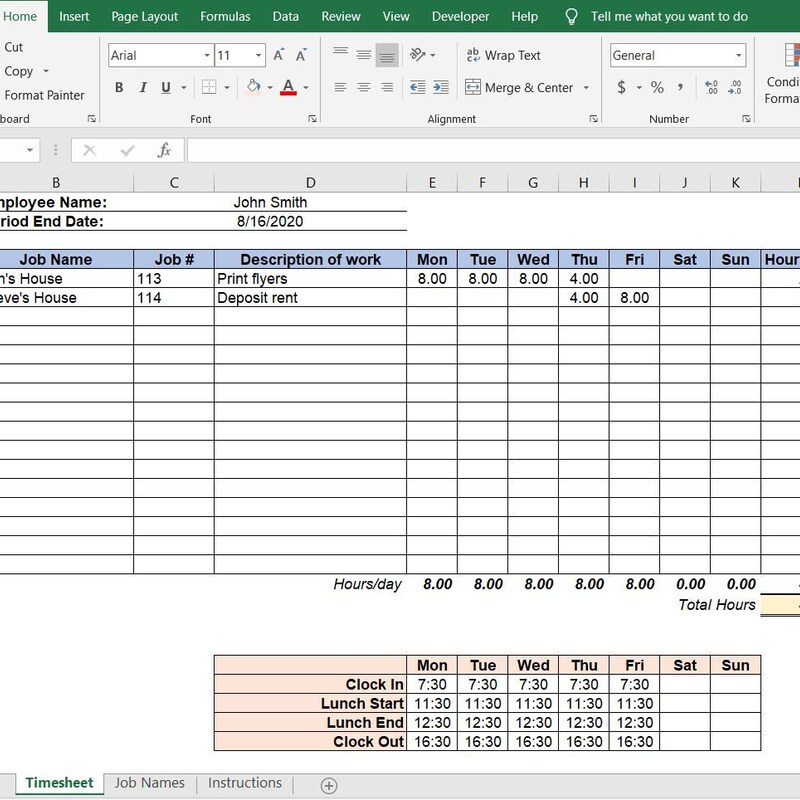Open Font settings dialog launcher
The height and width of the screenshot is (800, 800).
pos(312,119)
